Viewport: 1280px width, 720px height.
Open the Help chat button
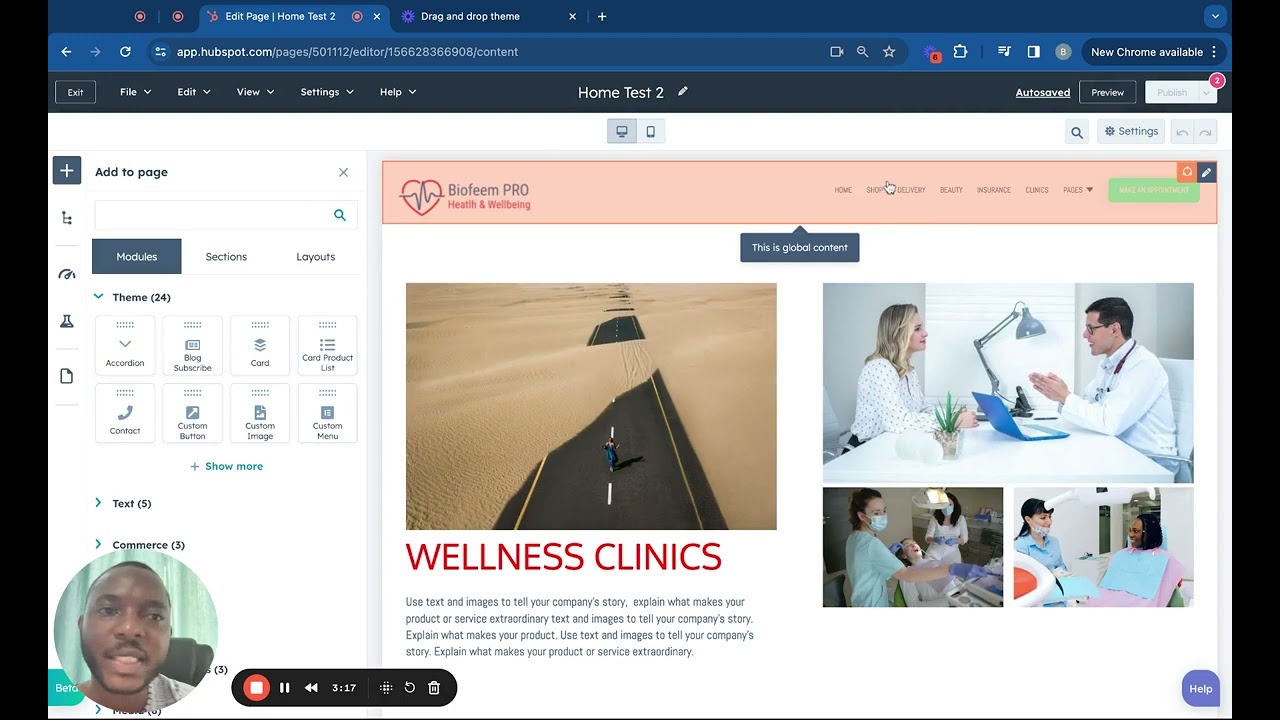tap(1201, 688)
